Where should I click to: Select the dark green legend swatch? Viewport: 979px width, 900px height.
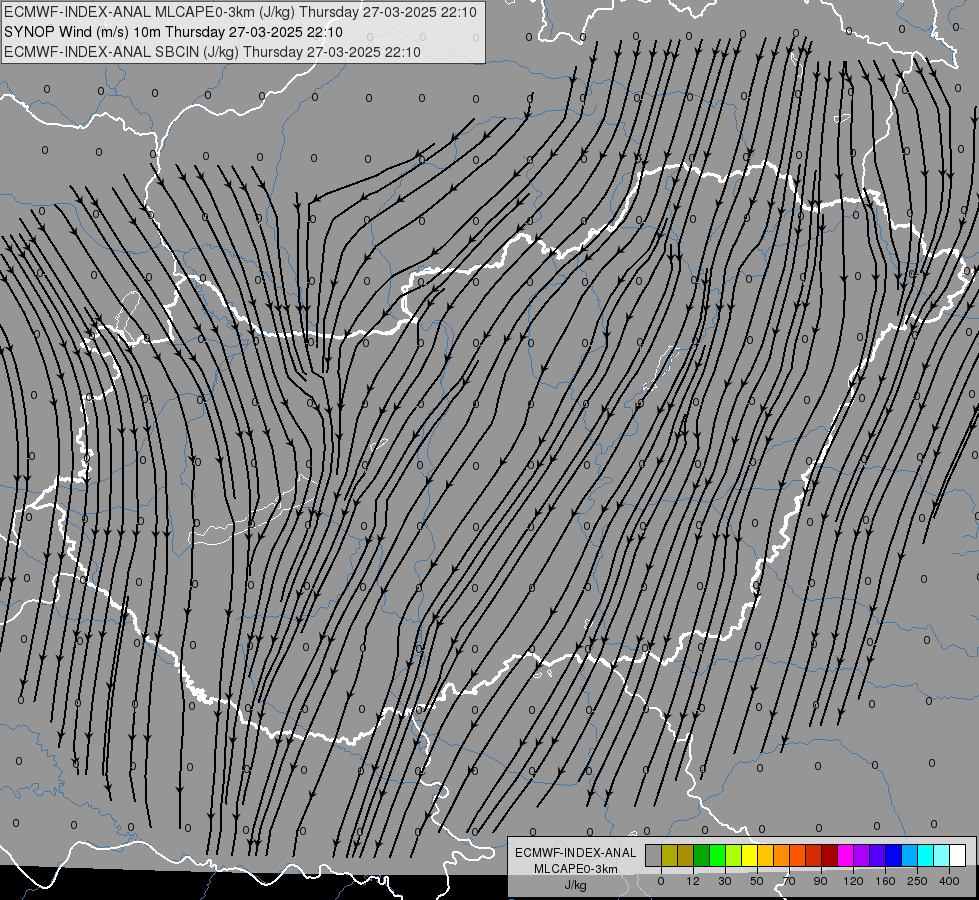(x=702, y=855)
